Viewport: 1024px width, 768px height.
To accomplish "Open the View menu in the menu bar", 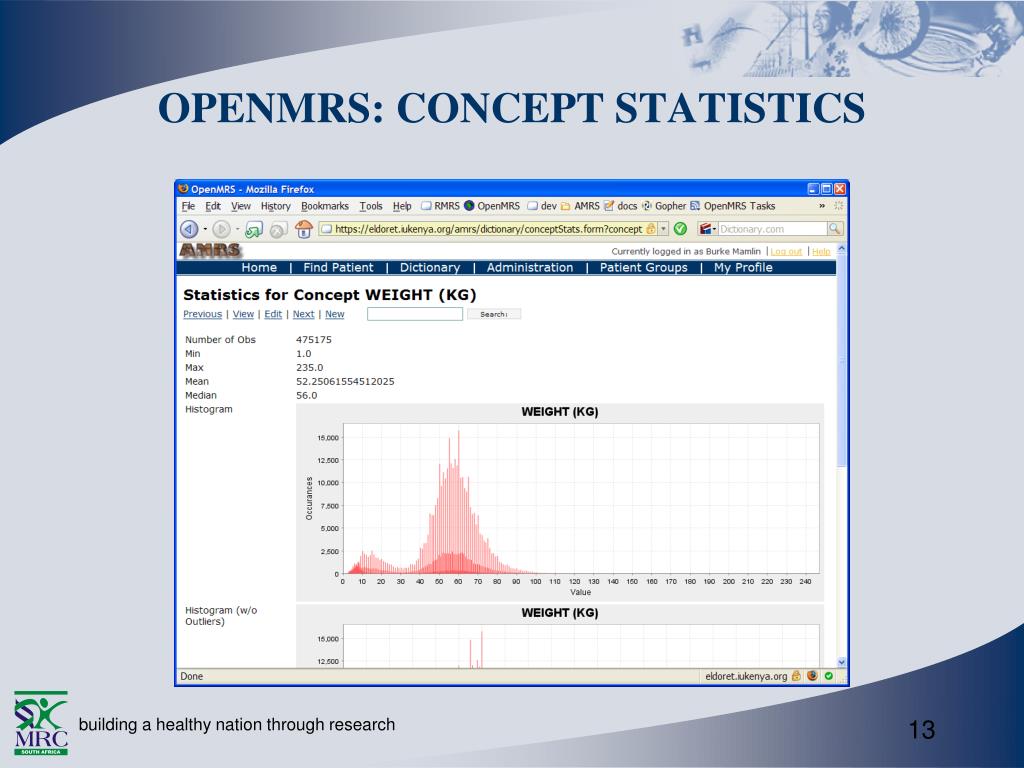I will click(x=241, y=206).
